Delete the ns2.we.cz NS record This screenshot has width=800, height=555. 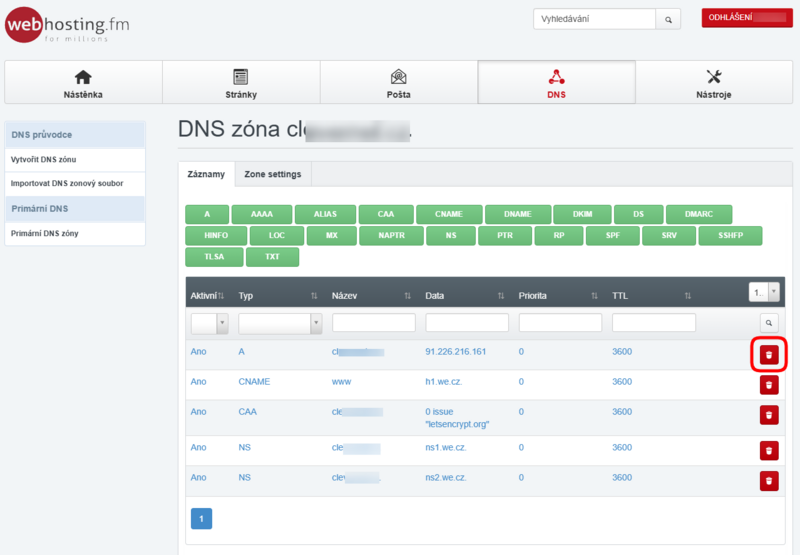768,481
